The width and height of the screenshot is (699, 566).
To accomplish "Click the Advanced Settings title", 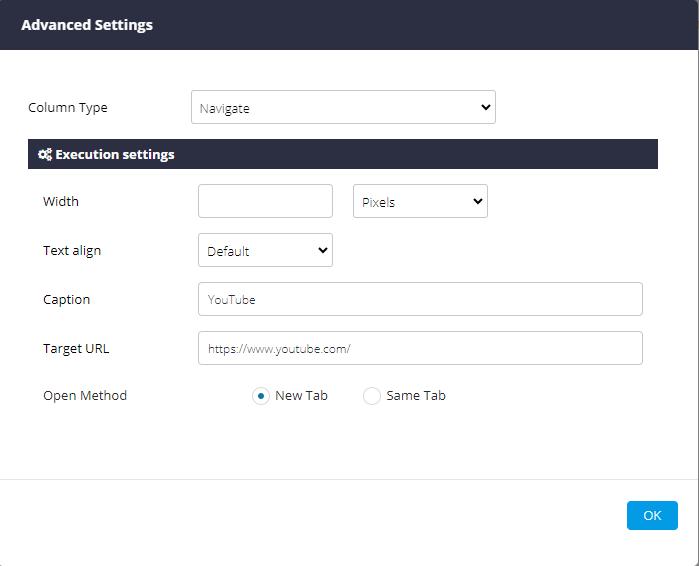I will (x=87, y=25).
